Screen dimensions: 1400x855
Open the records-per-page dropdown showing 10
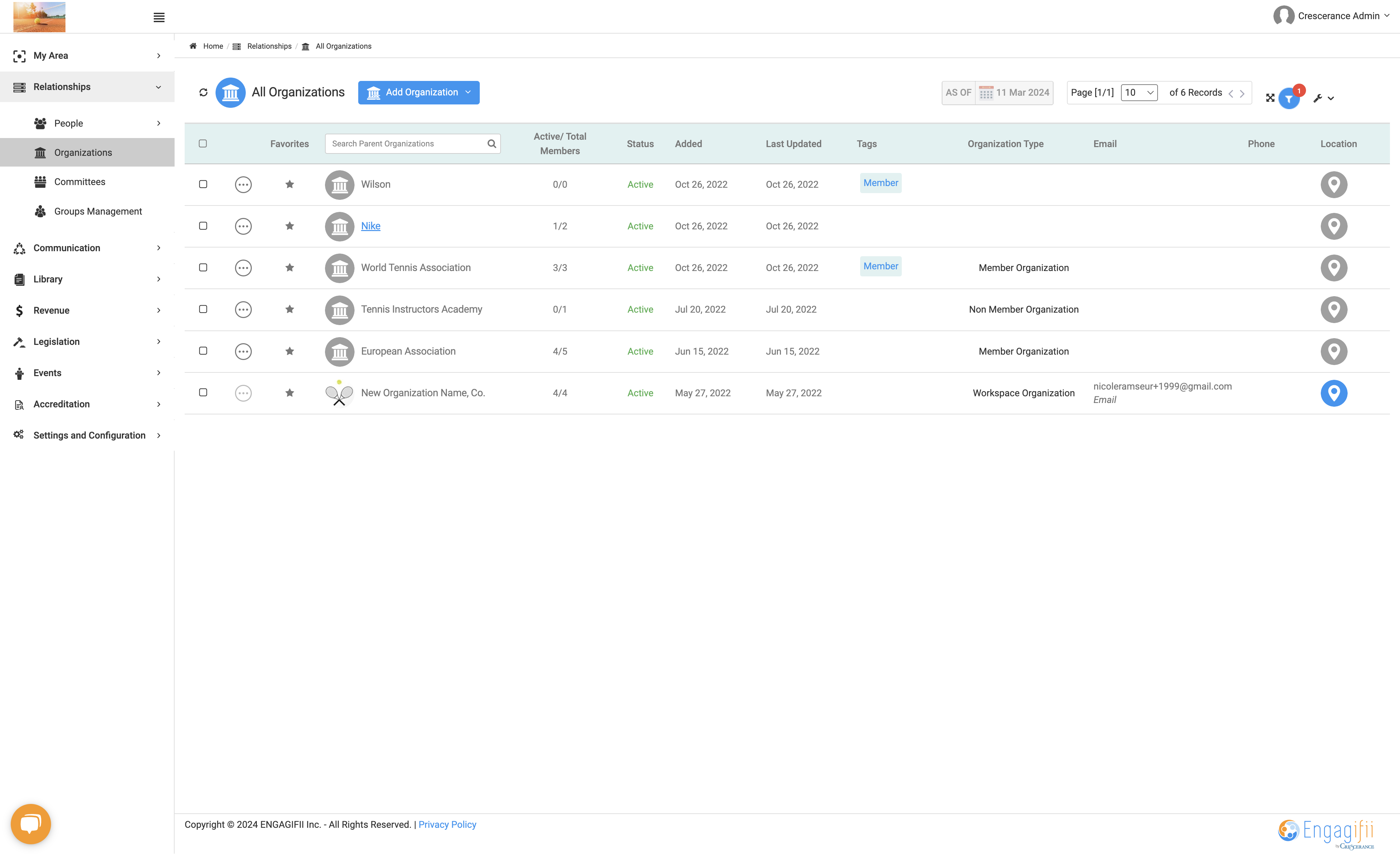(x=1139, y=93)
